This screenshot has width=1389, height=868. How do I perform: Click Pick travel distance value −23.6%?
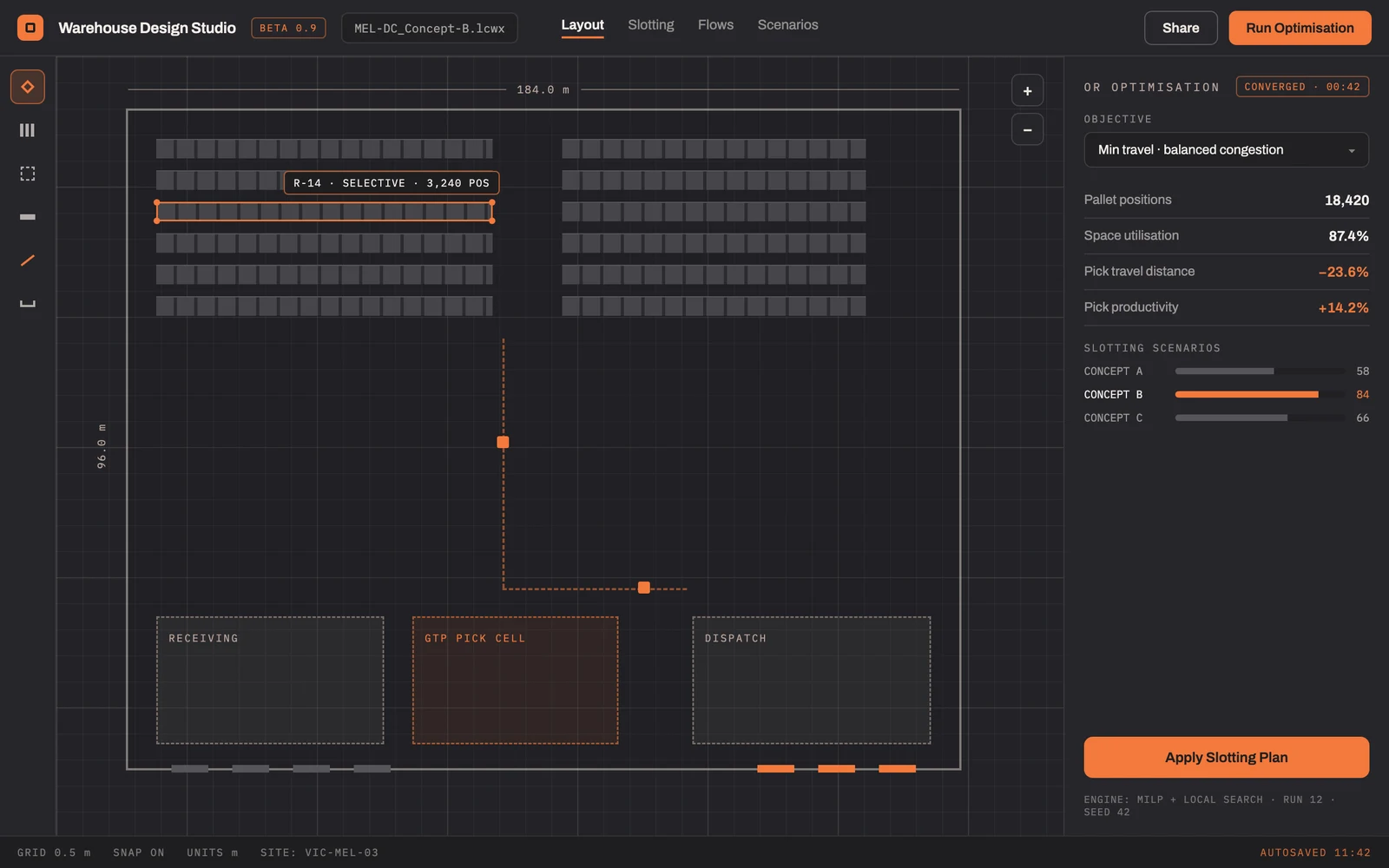pyautogui.click(x=1343, y=272)
